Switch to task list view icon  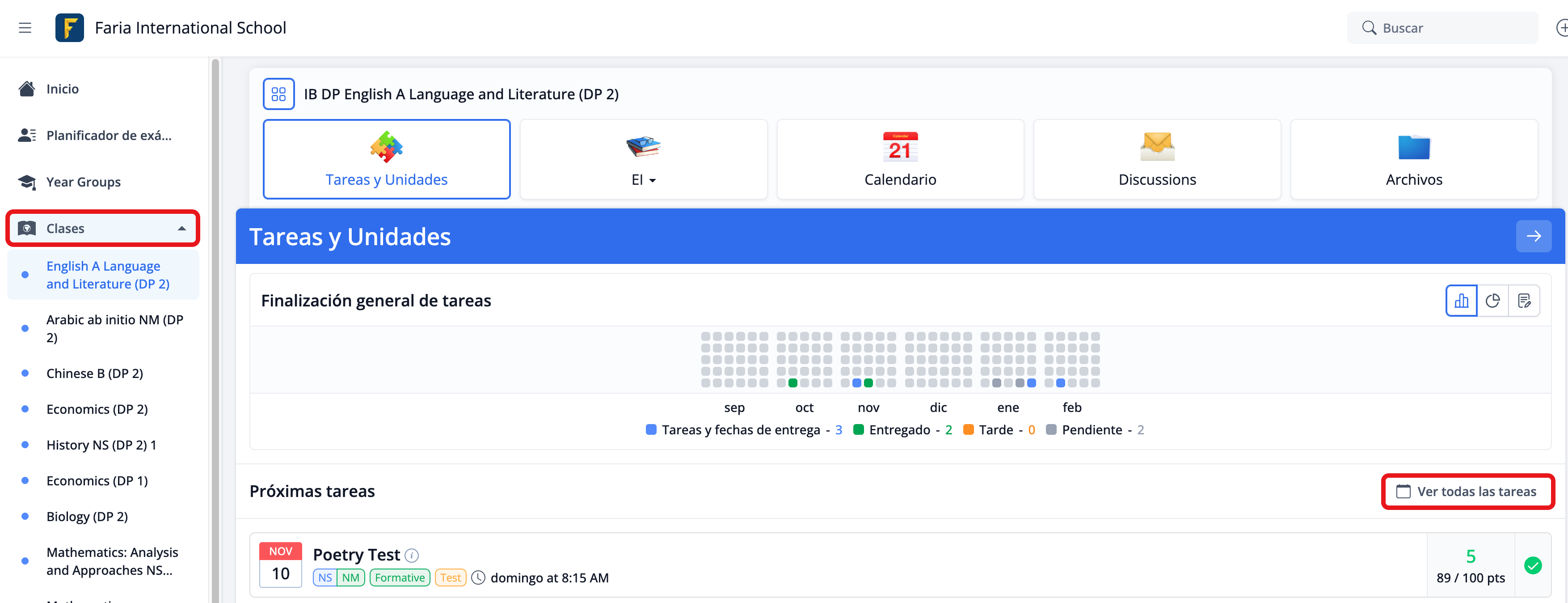click(1524, 301)
